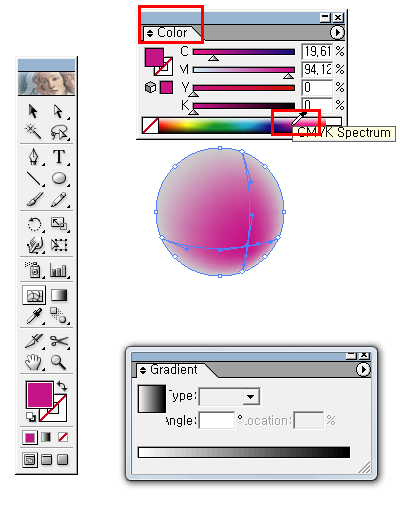Click the Color panel Fill swatch
Viewport: 400px width, 512px height.
[x=154, y=57]
